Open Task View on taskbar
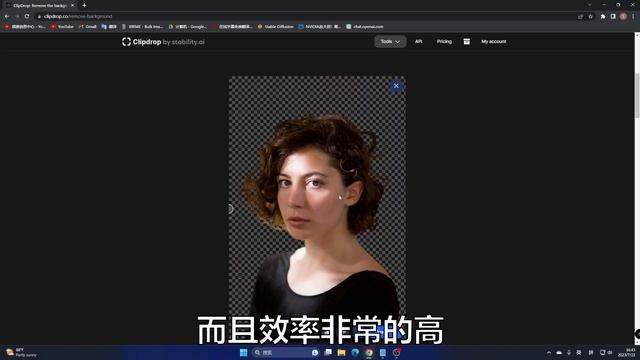This screenshot has height=360, width=640. (328, 352)
